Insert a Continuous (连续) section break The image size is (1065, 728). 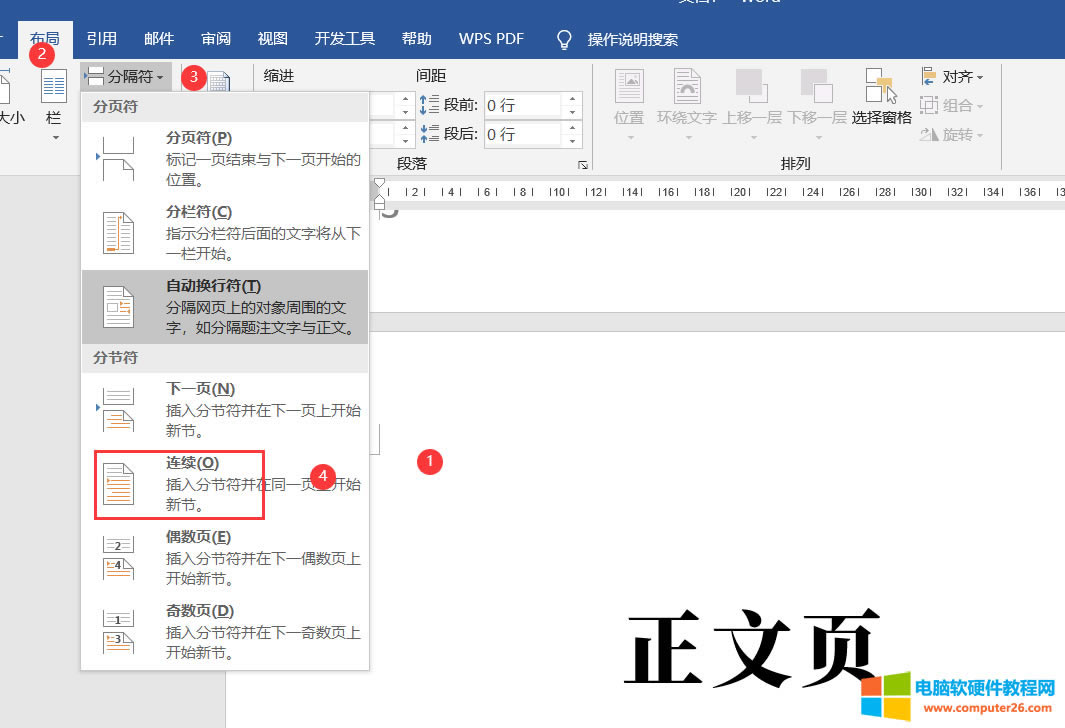119,484
